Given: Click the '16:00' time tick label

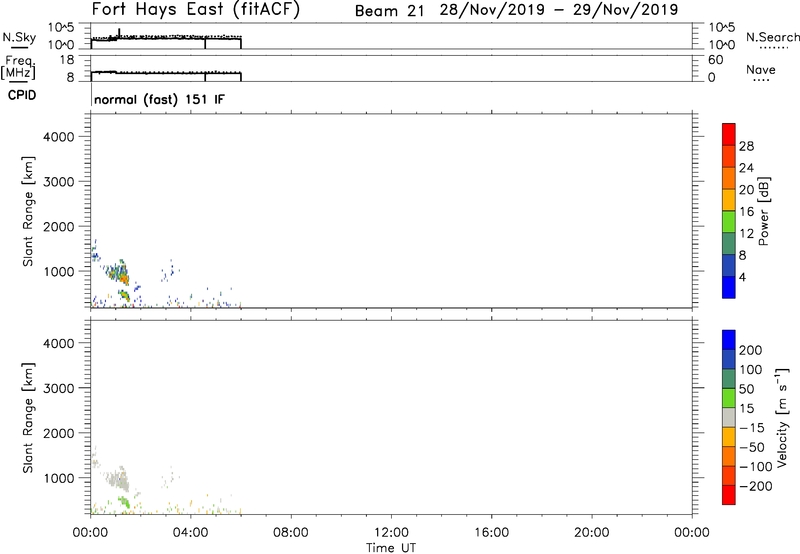Looking at the screenshot, I should tap(491, 532).
